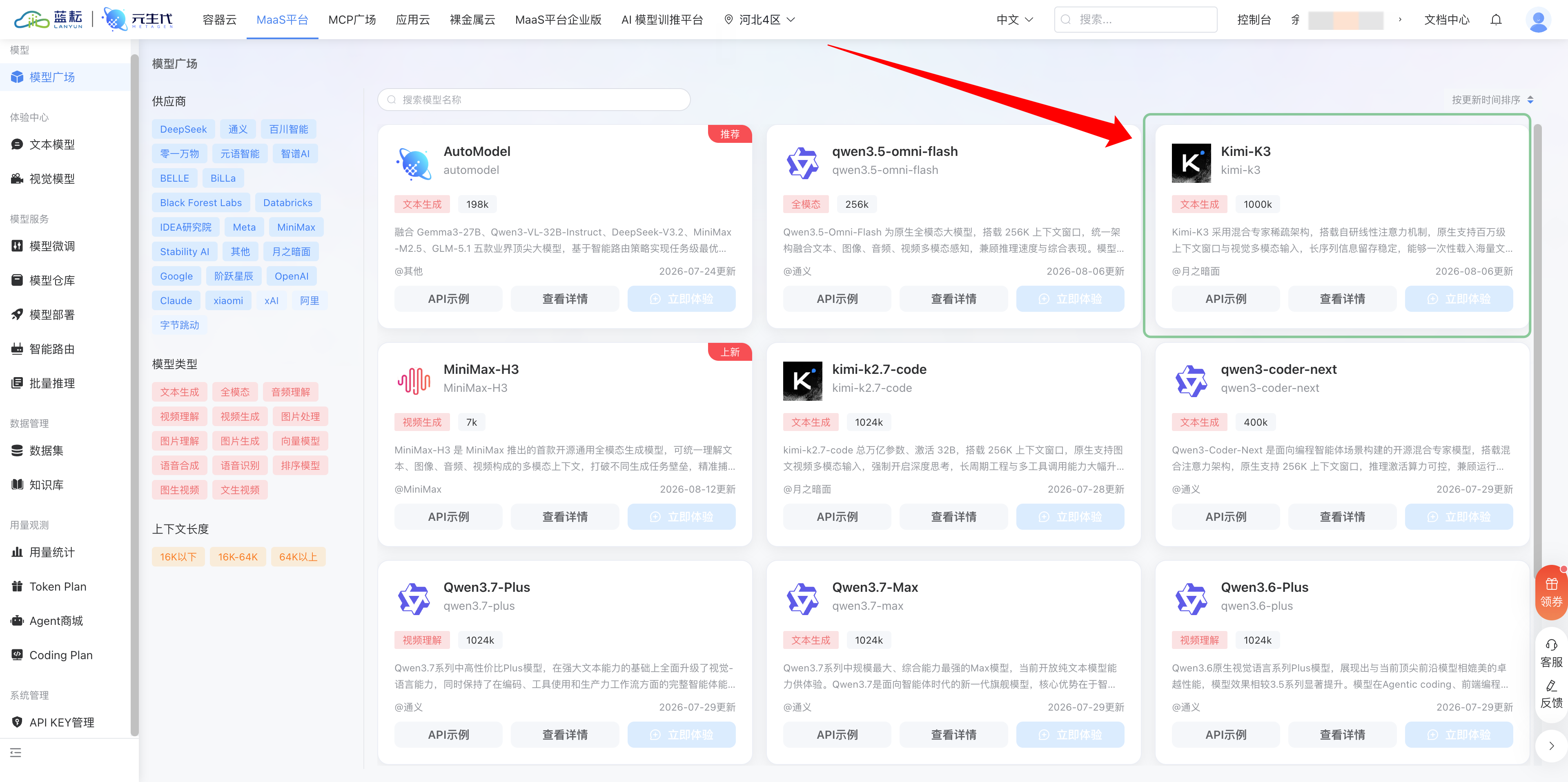Open the Token Plan sidebar item
1568x782 pixels.
(x=66, y=586)
